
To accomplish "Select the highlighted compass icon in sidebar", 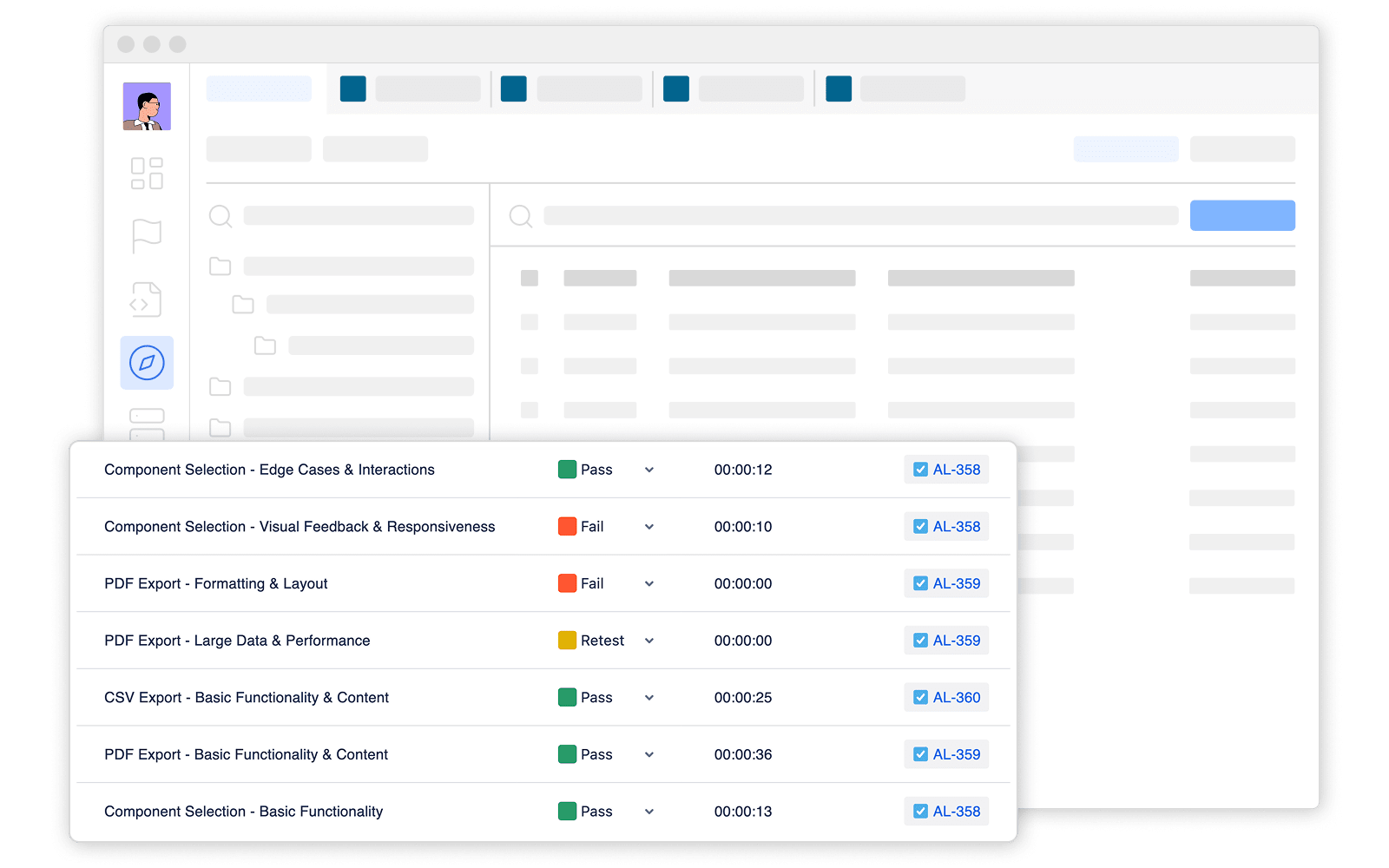I will click(147, 363).
